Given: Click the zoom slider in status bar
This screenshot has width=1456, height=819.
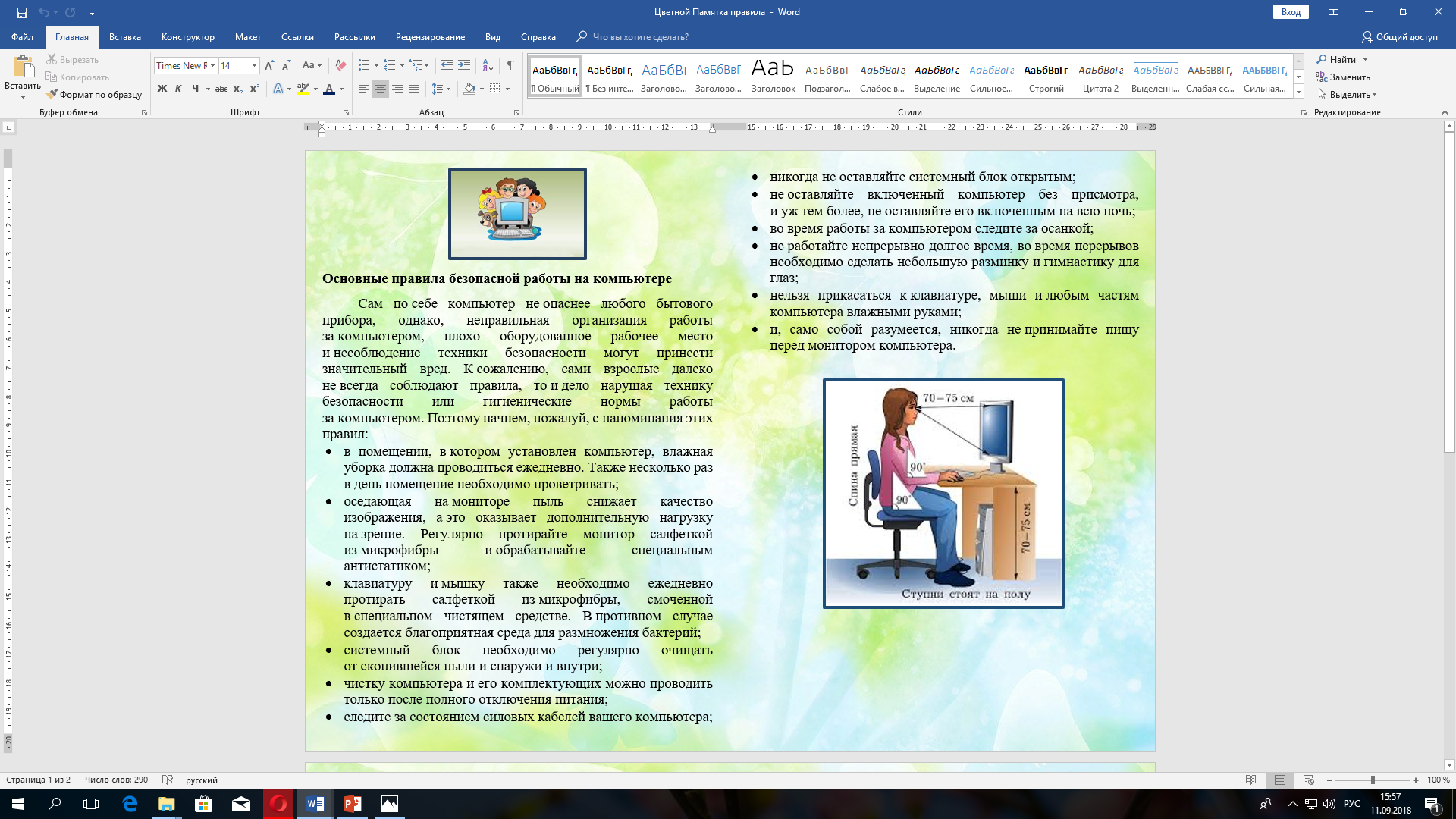Looking at the screenshot, I should 1372,780.
